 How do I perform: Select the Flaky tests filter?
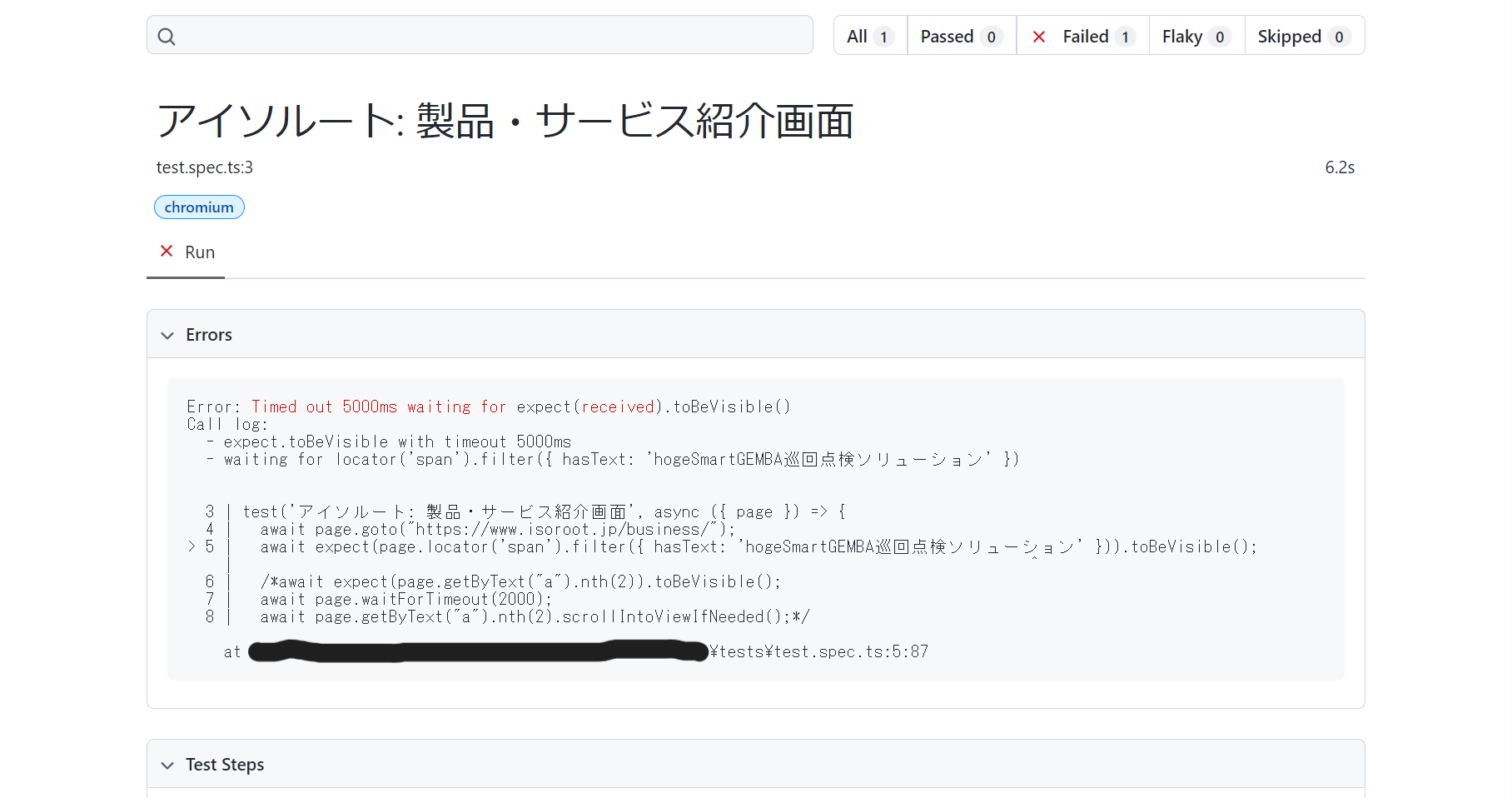[1196, 36]
